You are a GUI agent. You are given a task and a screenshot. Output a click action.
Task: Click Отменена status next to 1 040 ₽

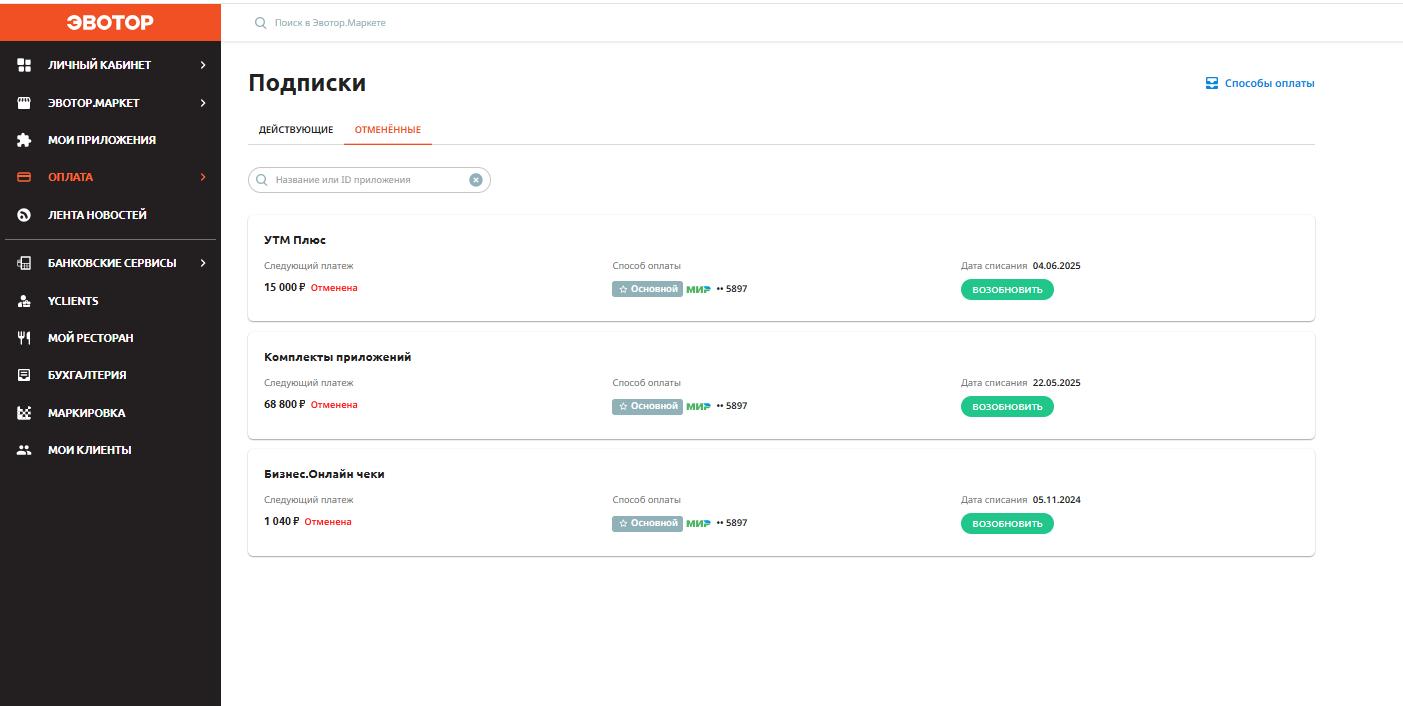pos(328,522)
